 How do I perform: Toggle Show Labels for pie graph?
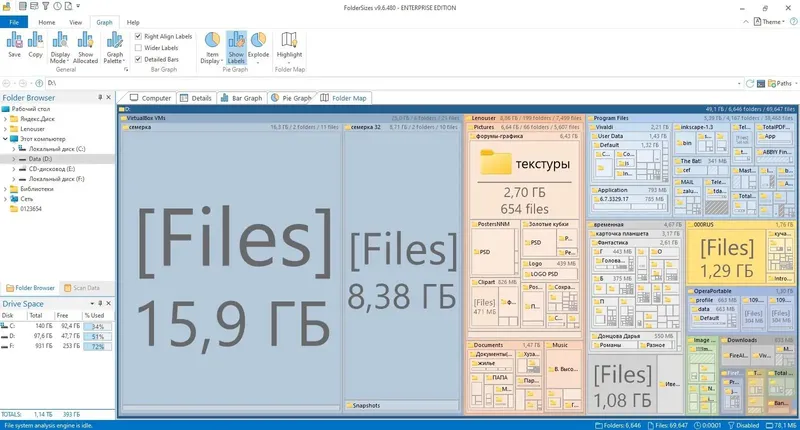coord(236,47)
